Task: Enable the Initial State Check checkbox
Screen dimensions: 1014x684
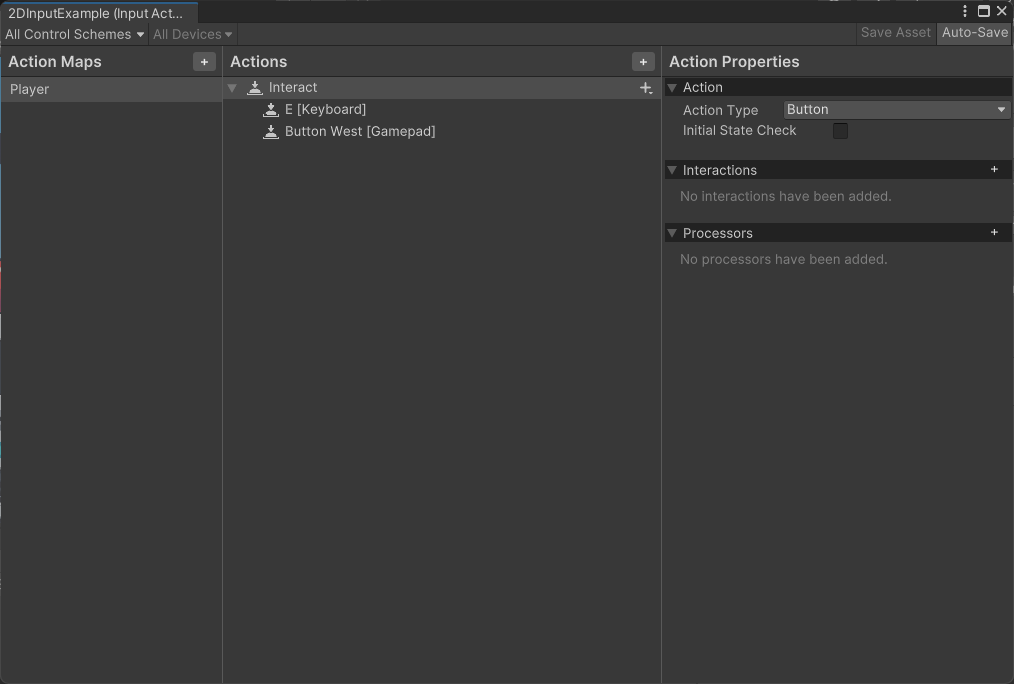Action: (840, 131)
